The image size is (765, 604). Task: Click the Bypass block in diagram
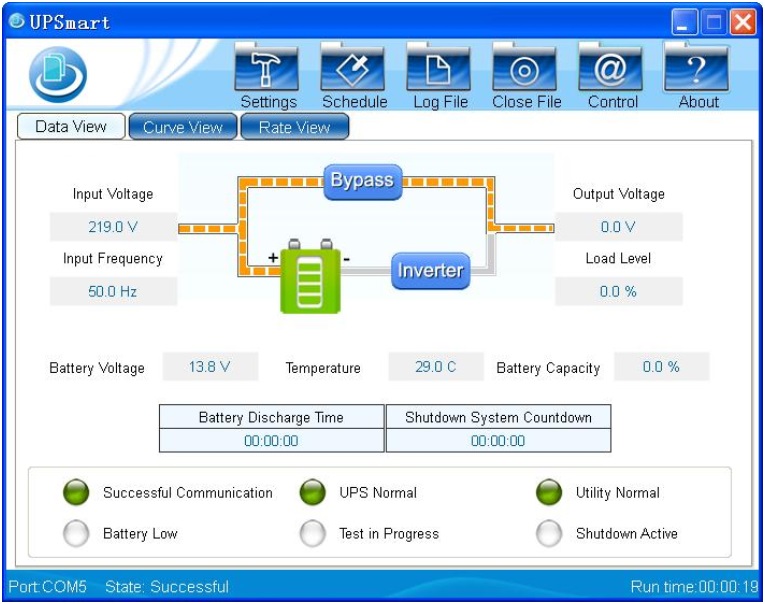pyautogui.click(x=362, y=181)
